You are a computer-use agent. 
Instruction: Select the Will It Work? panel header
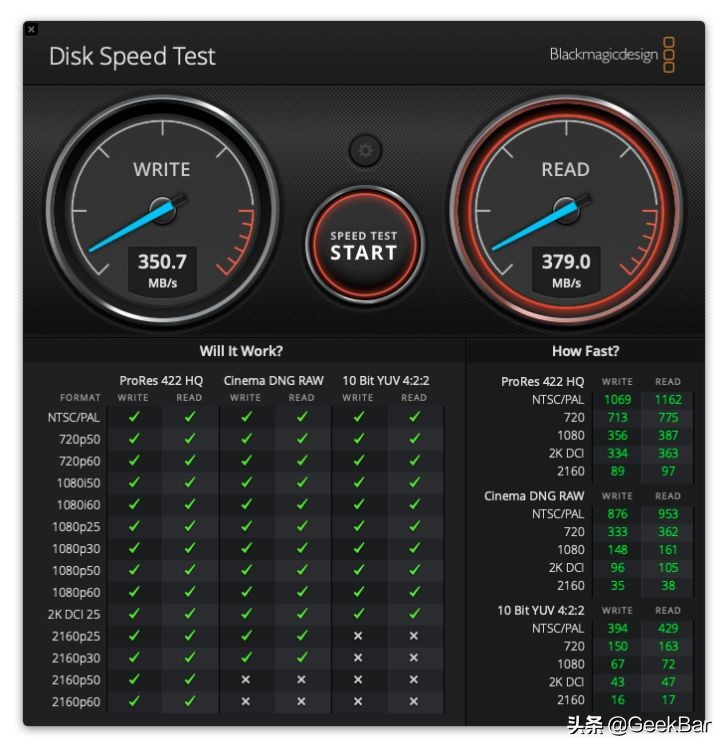[x=241, y=351]
